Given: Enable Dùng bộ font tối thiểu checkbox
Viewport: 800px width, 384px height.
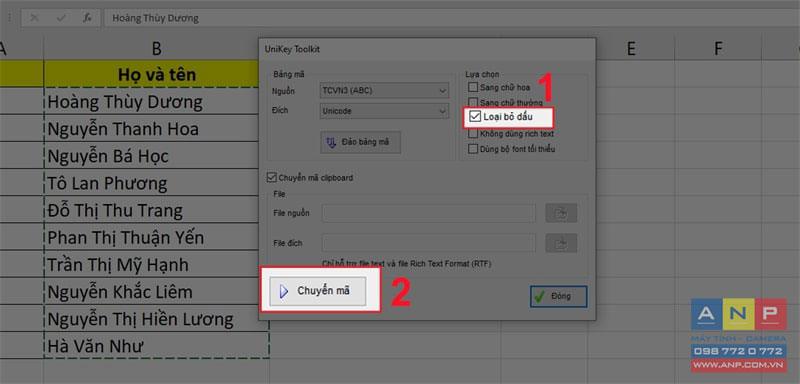Looking at the screenshot, I should click(x=473, y=149).
